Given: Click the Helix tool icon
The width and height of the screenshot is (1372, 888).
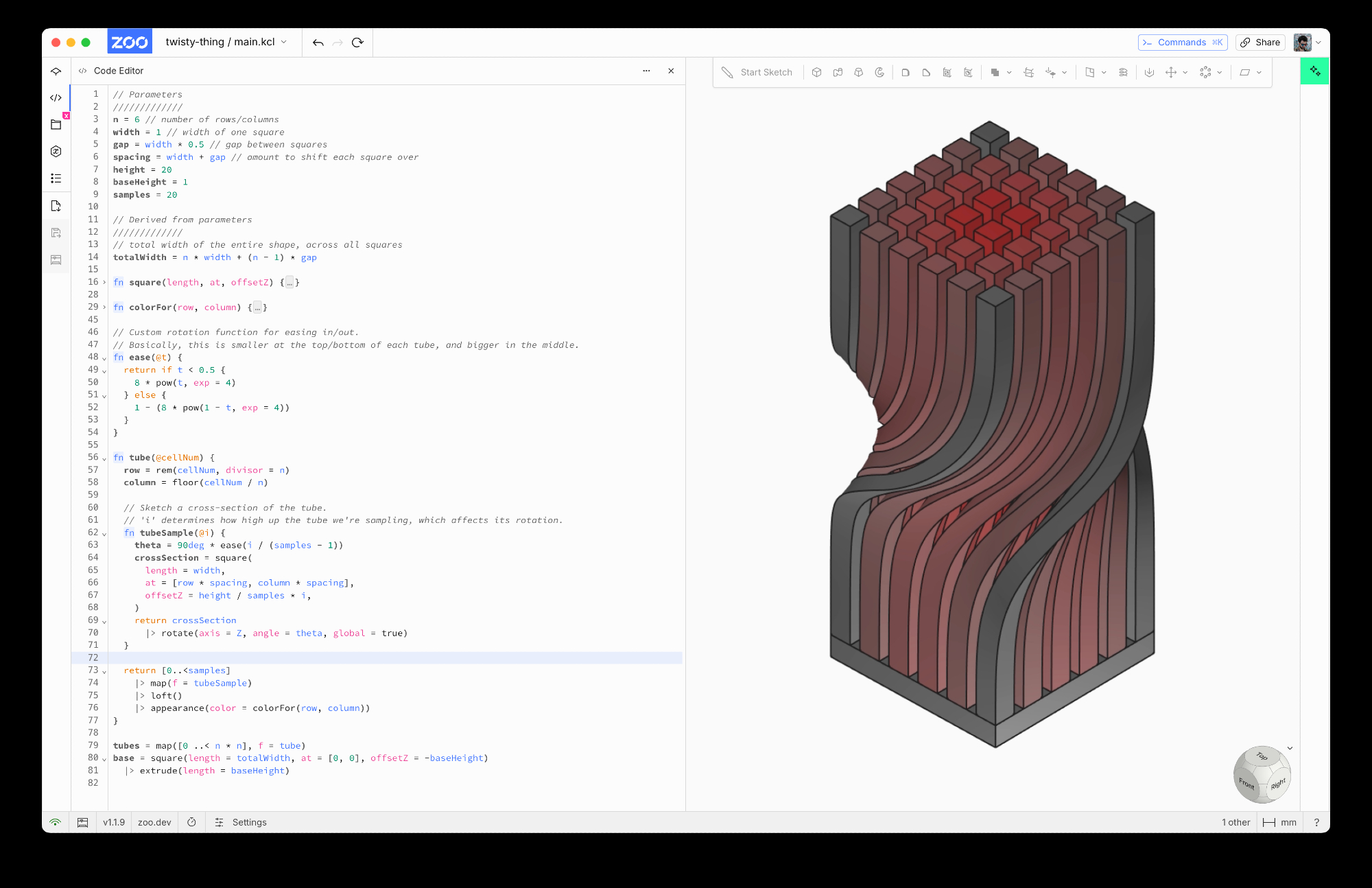Looking at the screenshot, I should pyautogui.click(x=1123, y=72).
